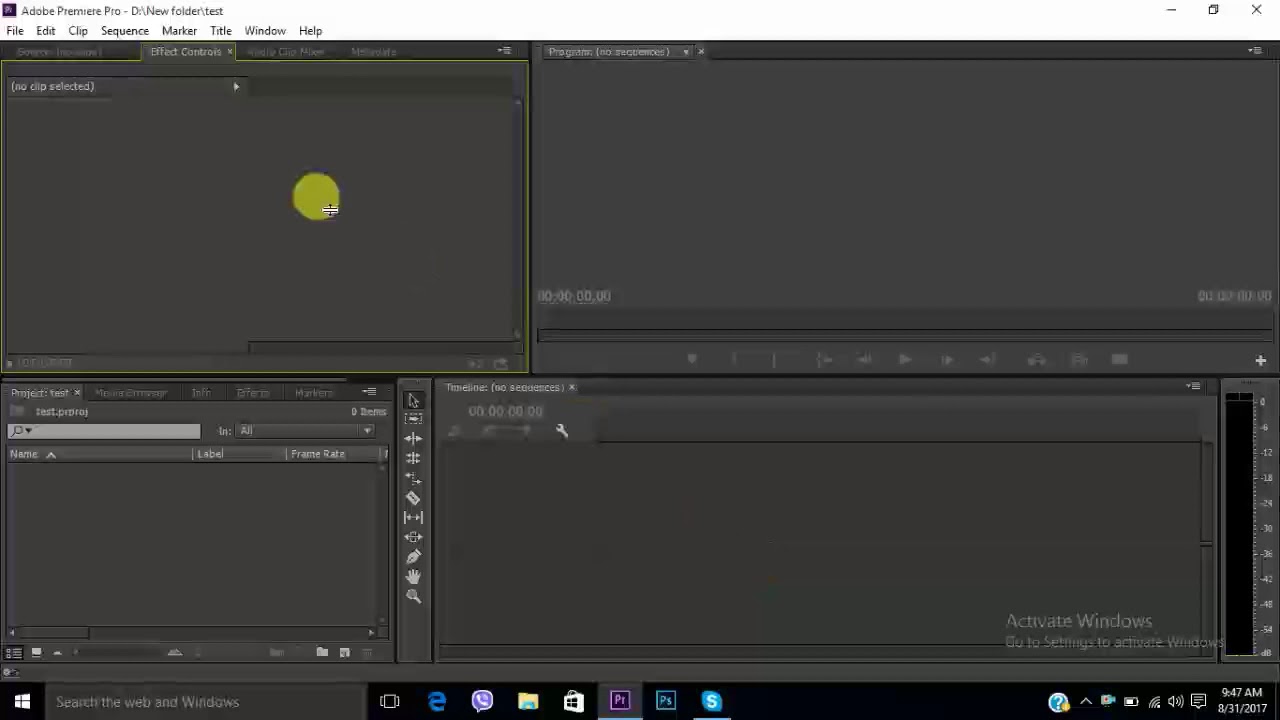Close the Program monitor tab
The width and height of the screenshot is (1280, 720).
pos(701,52)
